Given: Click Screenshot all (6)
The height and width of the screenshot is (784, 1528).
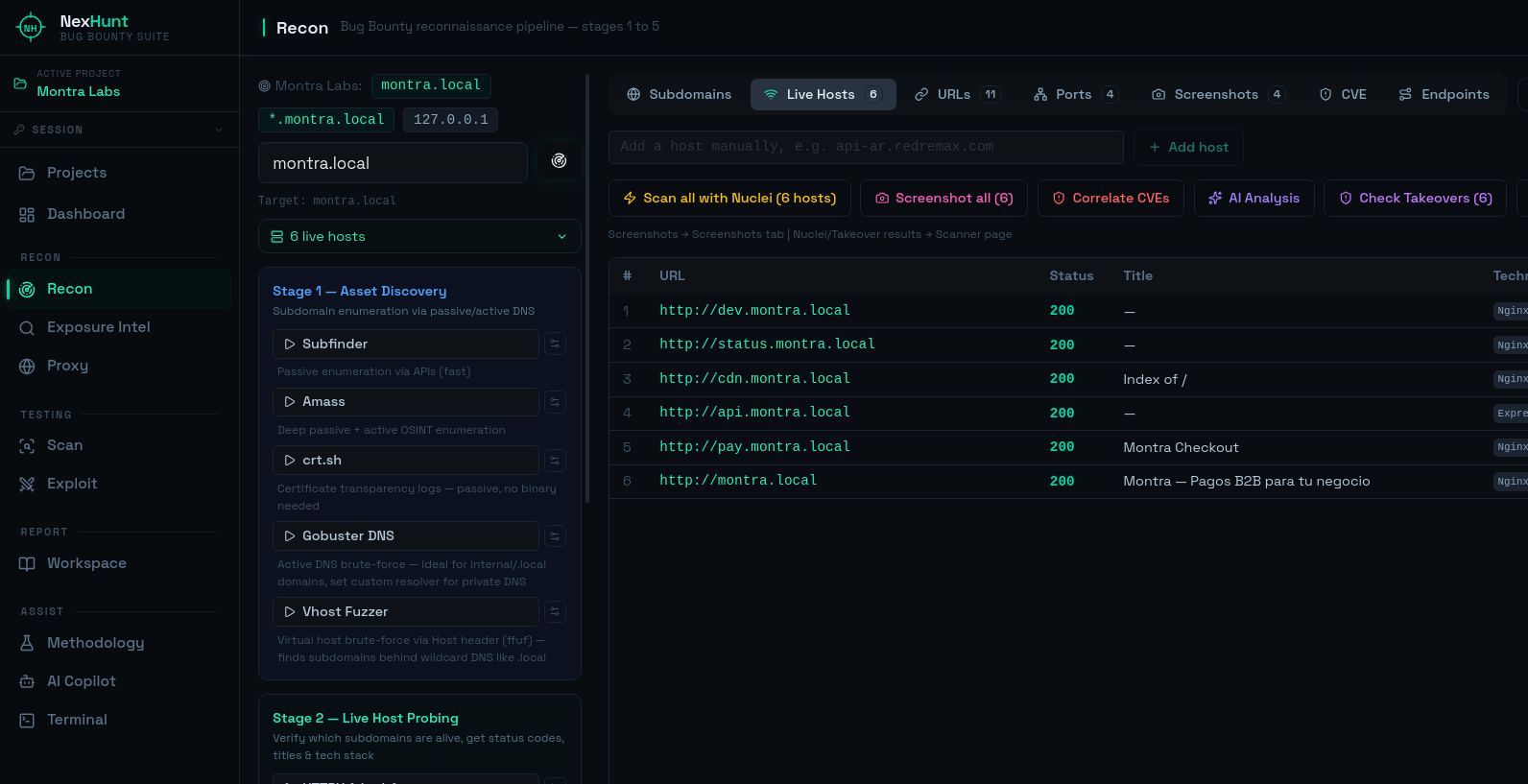Looking at the screenshot, I should 944,198.
